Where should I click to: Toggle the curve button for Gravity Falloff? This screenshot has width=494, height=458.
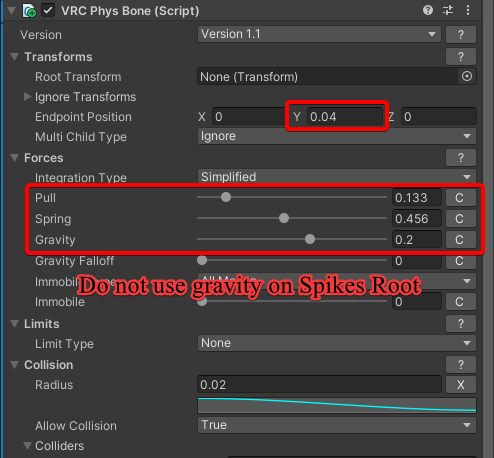[461, 261]
